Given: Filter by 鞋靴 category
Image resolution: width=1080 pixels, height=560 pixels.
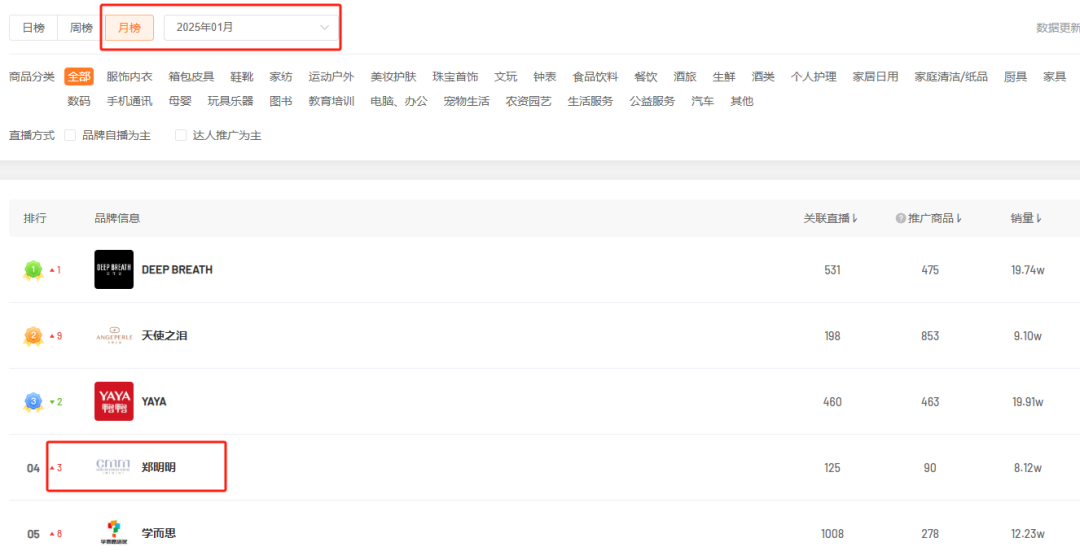Looking at the screenshot, I should [x=242, y=76].
